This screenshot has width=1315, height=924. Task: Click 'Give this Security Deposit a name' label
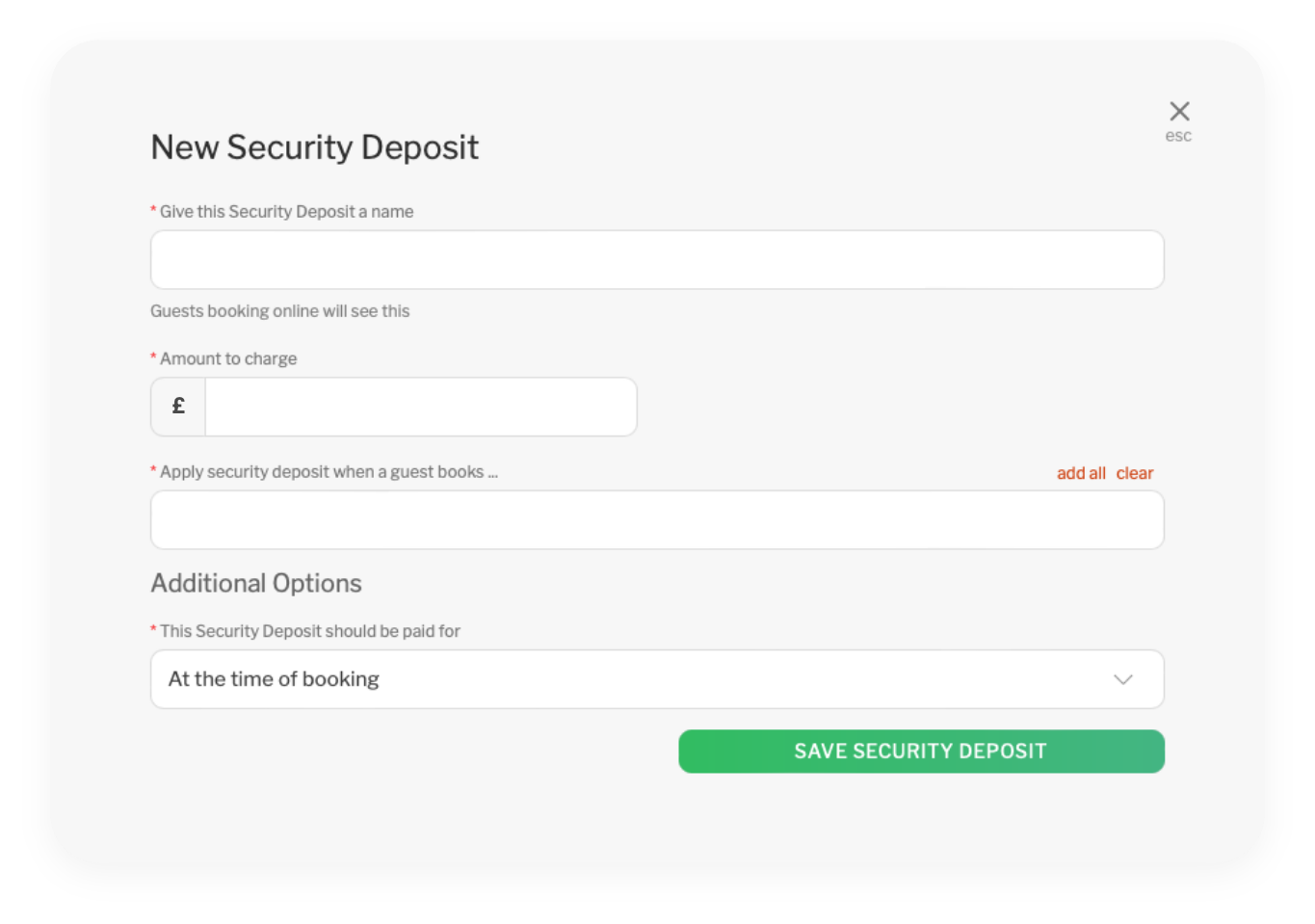pos(286,212)
